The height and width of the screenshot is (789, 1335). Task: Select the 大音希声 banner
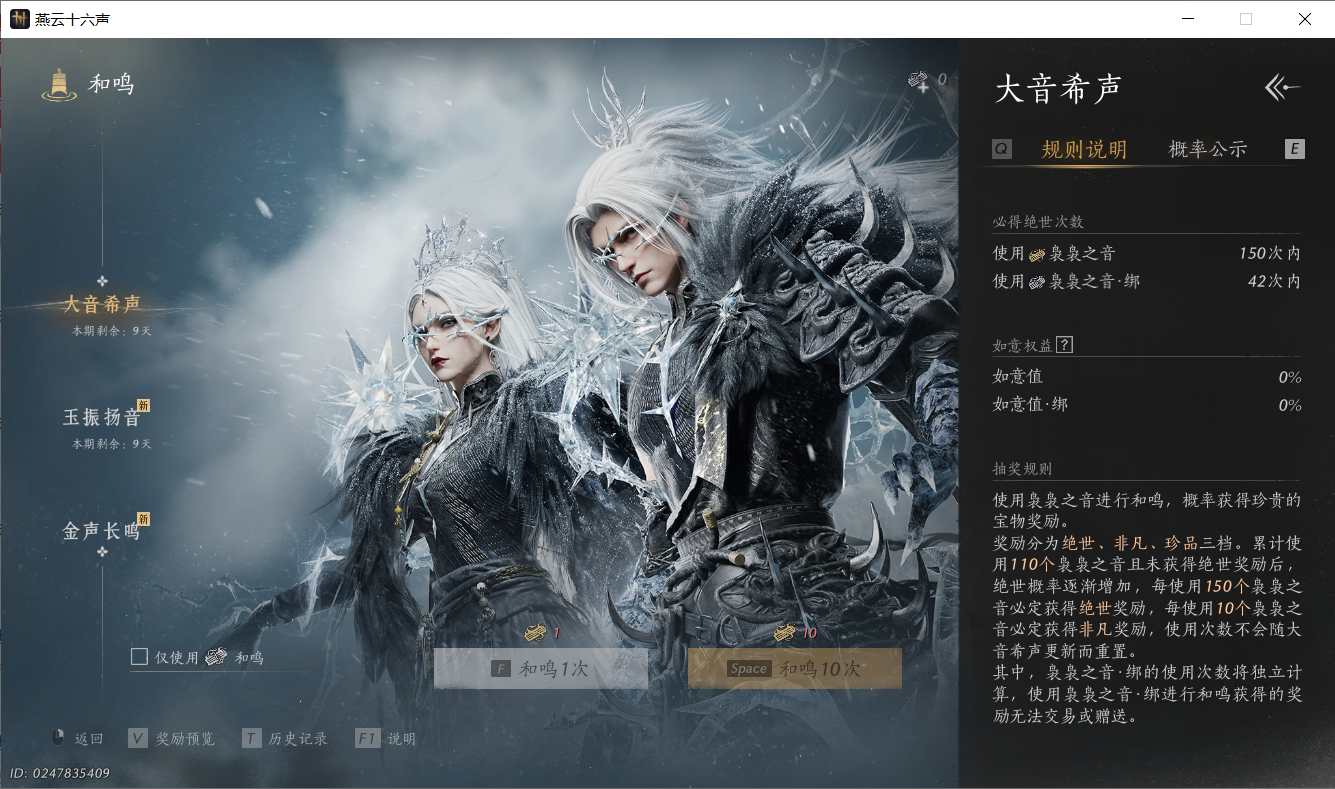101,305
